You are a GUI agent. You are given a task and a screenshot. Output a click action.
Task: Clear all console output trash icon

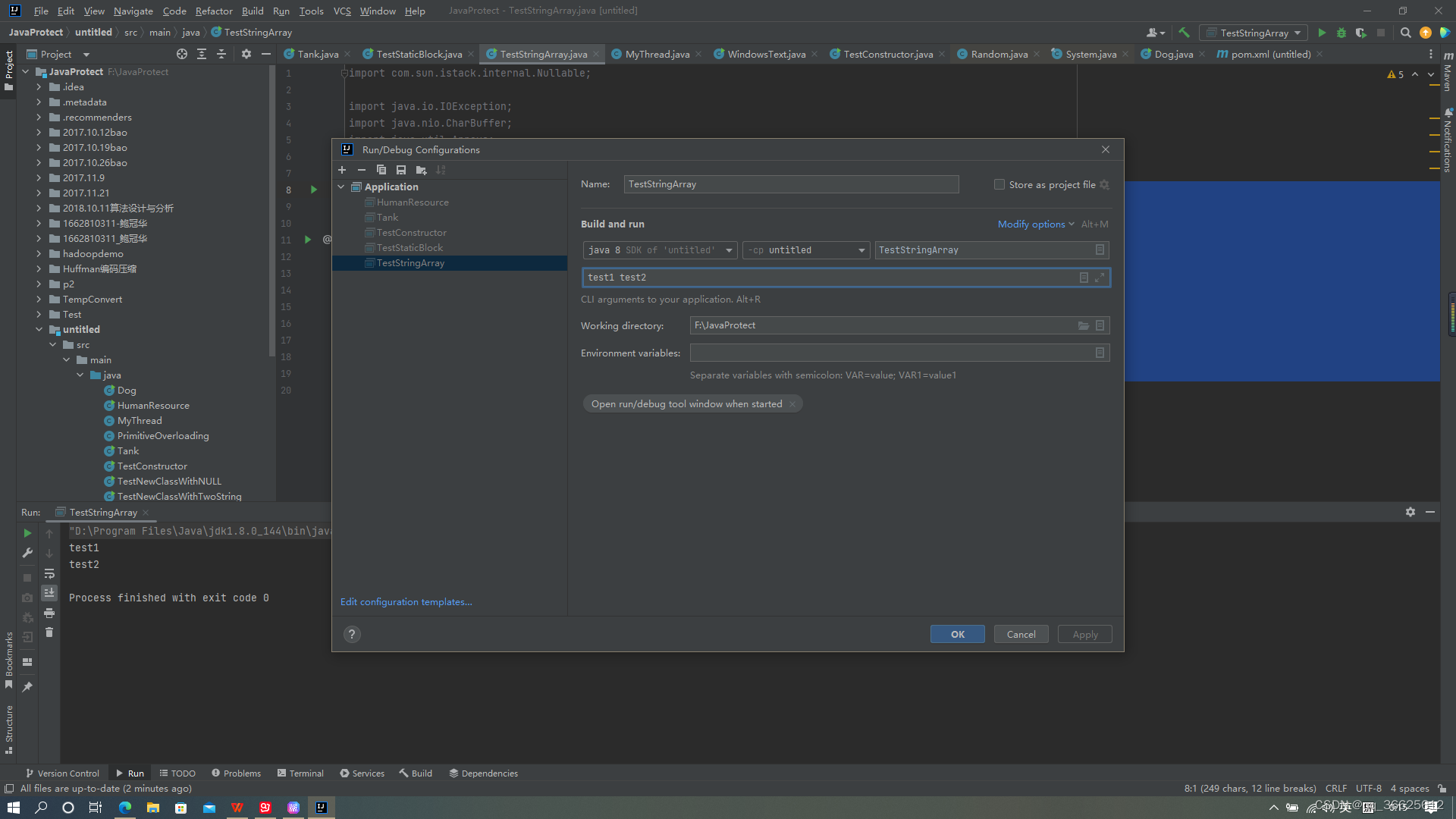49,632
